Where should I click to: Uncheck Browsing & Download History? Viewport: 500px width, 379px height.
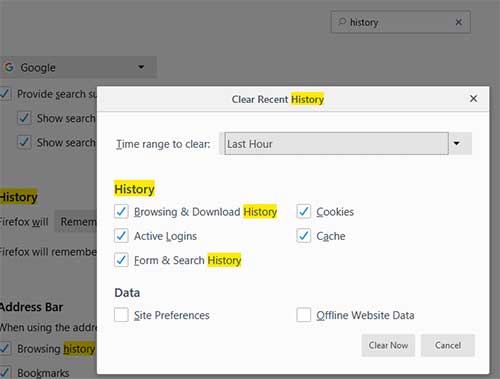[121, 212]
